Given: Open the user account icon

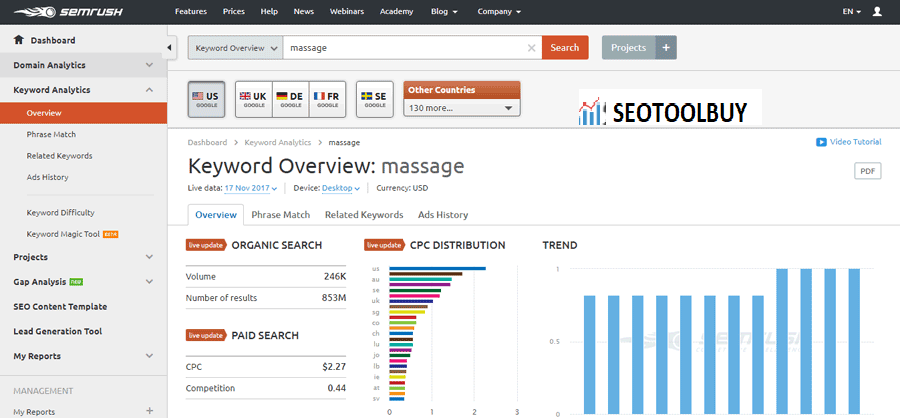Looking at the screenshot, I should (876, 11).
